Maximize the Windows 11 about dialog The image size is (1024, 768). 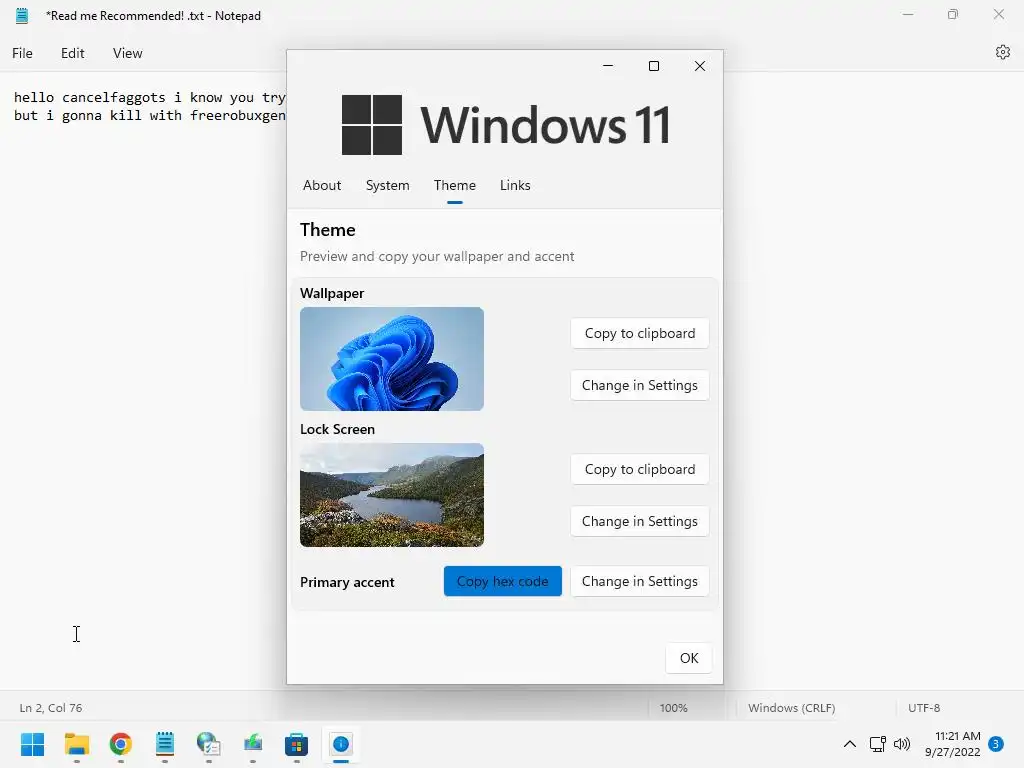pyautogui.click(x=654, y=66)
